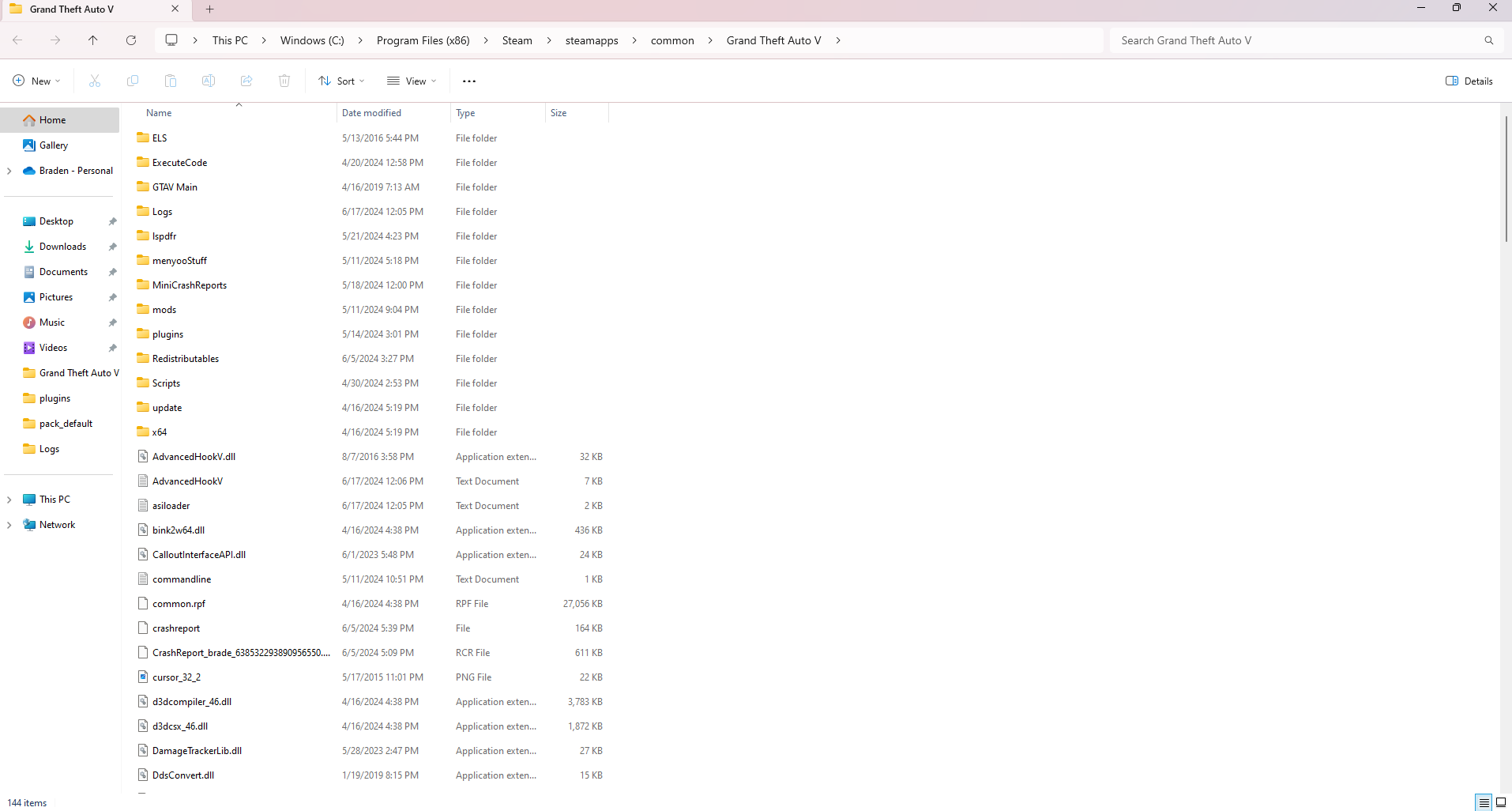Select the Redistributables folder
The image size is (1512, 811).
tap(186, 358)
